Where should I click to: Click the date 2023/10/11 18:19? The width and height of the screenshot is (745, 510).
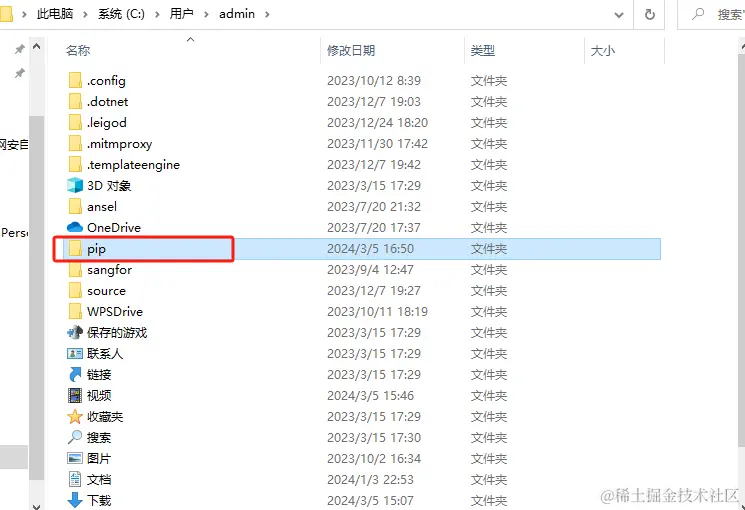click(377, 311)
